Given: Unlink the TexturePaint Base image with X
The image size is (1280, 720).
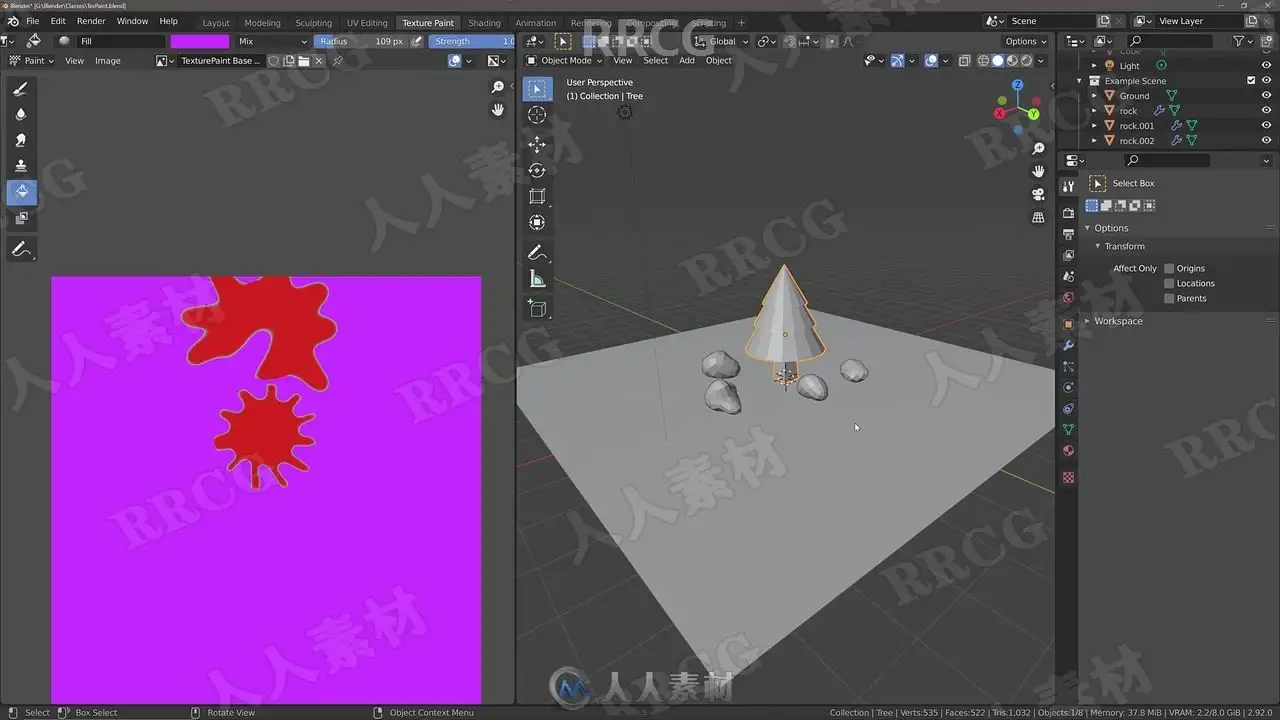Looking at the screenshot, I should pyautogui.click(x=319, y=61).
